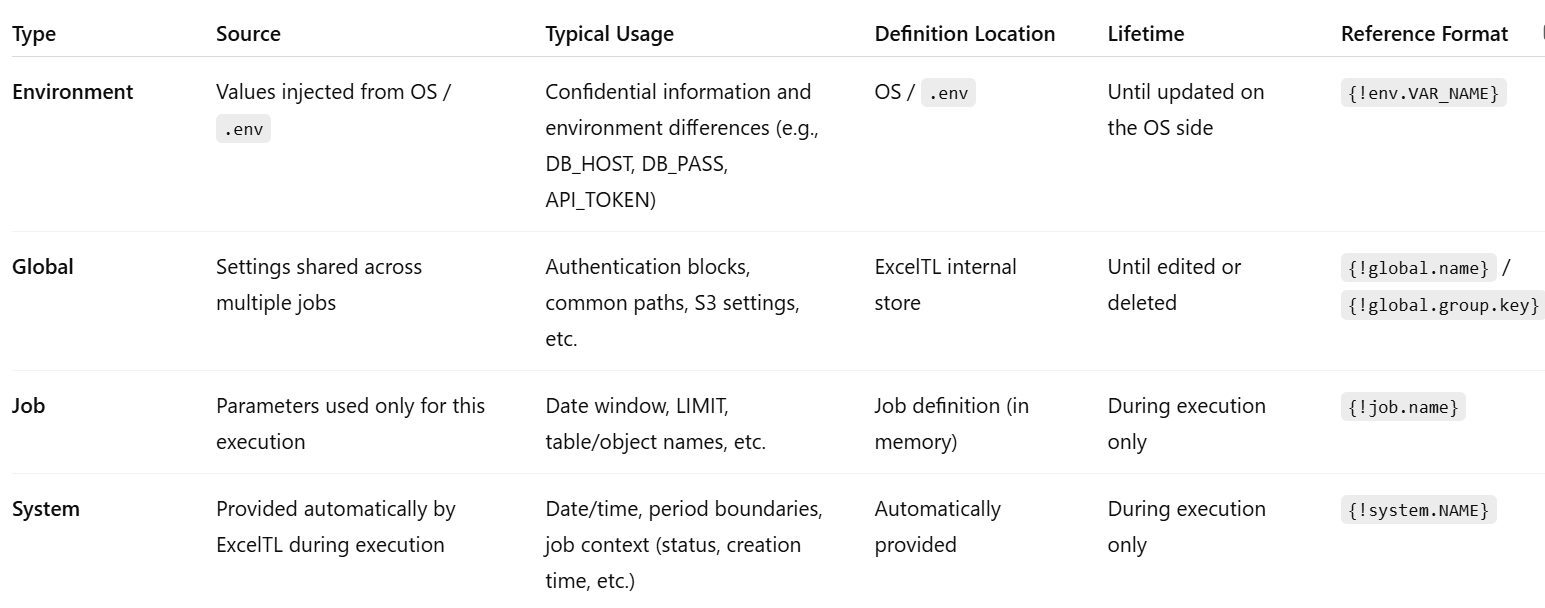Select the Job row label
This screenshot has width=1545, height=608.
[28, 406]
